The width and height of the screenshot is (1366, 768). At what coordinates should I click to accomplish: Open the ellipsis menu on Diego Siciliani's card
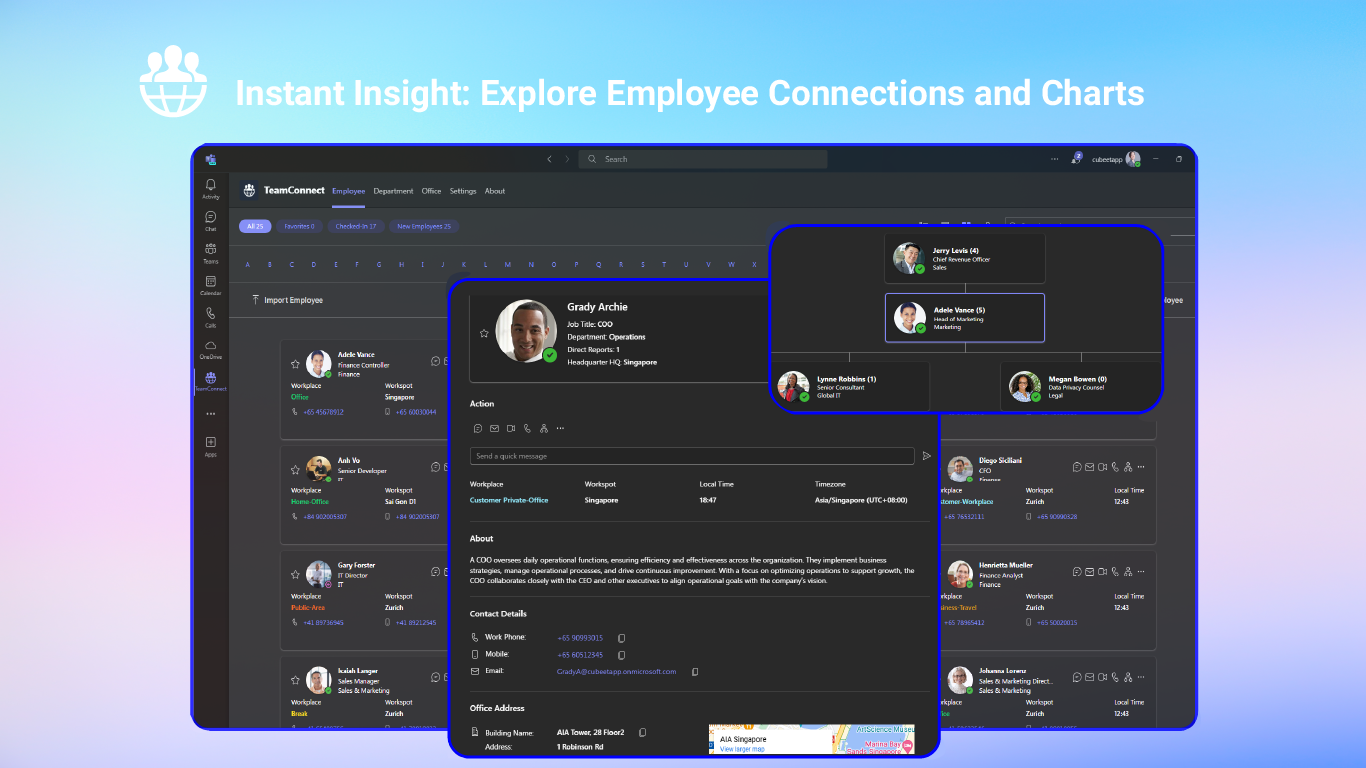[1140, 466]
